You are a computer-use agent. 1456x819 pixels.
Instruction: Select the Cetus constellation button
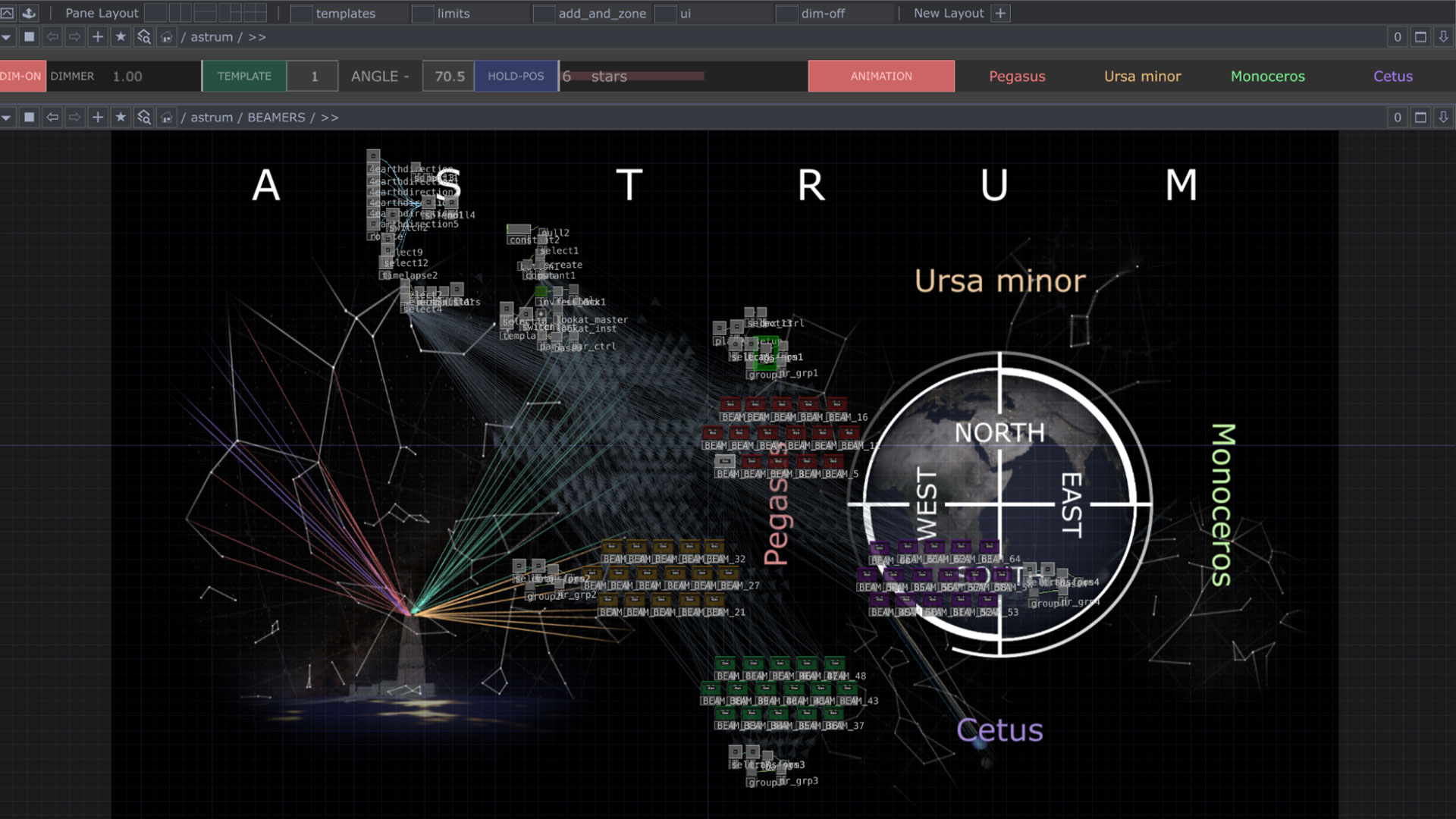pos(1393,77)
